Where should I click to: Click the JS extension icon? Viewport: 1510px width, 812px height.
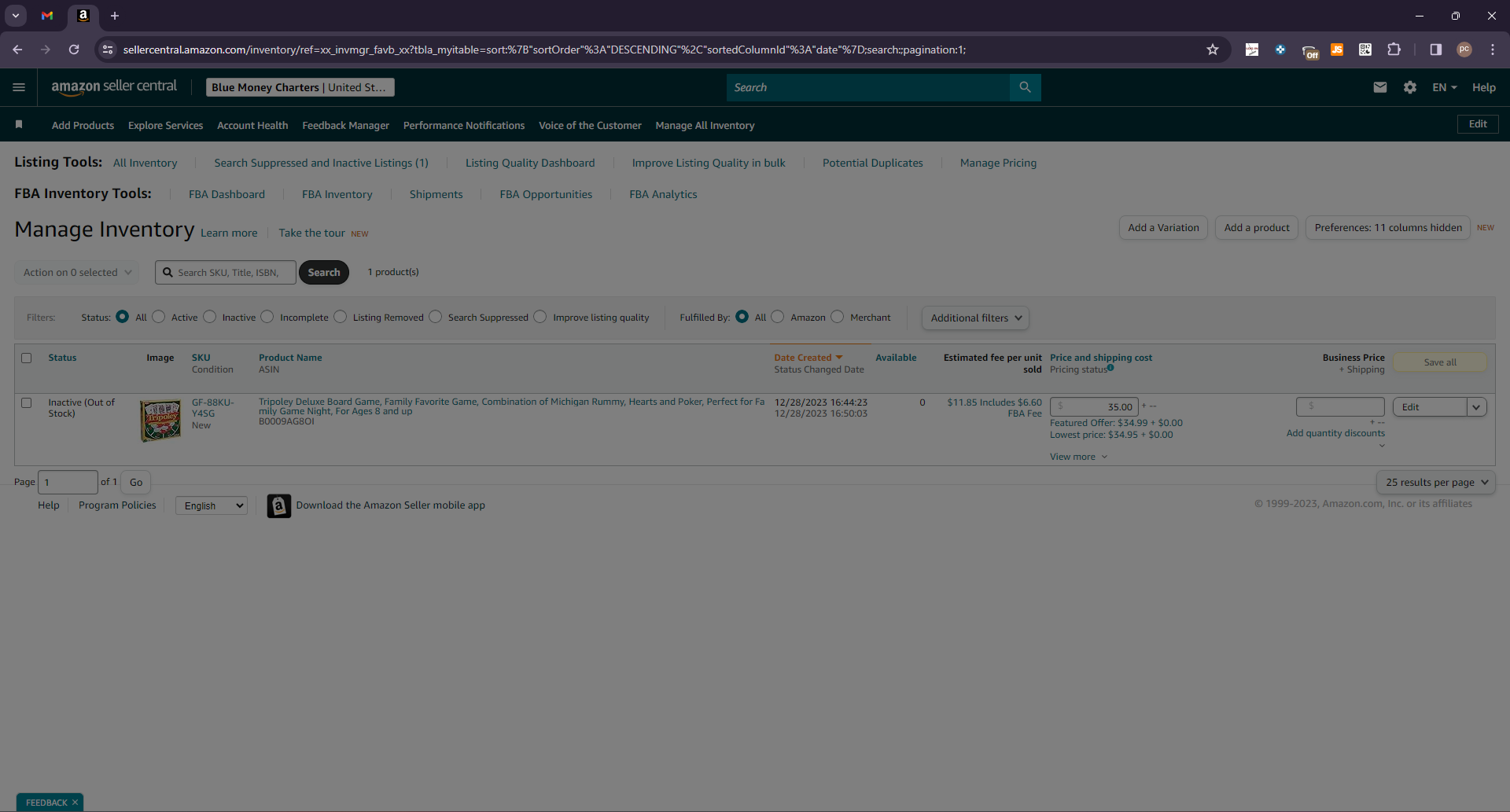[x=1337, y=50]
